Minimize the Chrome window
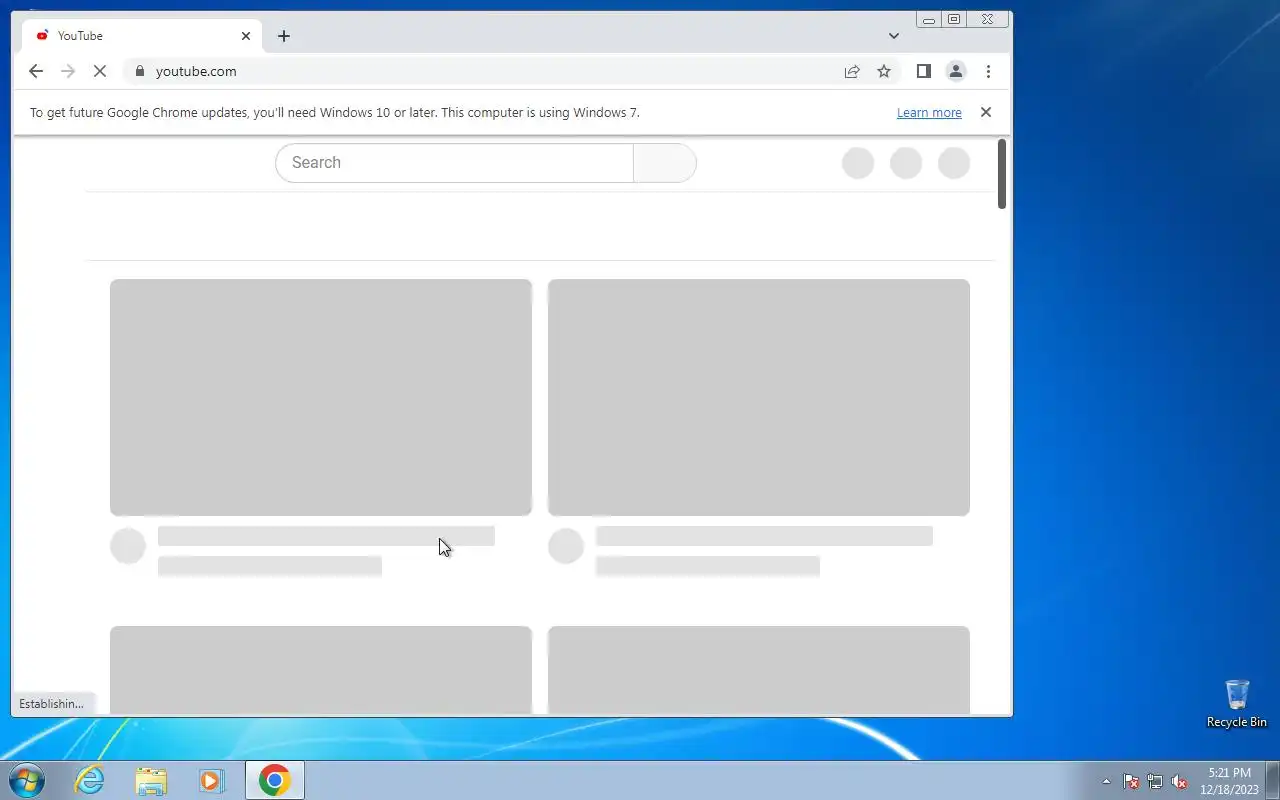The width and height of the screenshot is (1280, 800). click(x=929, y=19)
